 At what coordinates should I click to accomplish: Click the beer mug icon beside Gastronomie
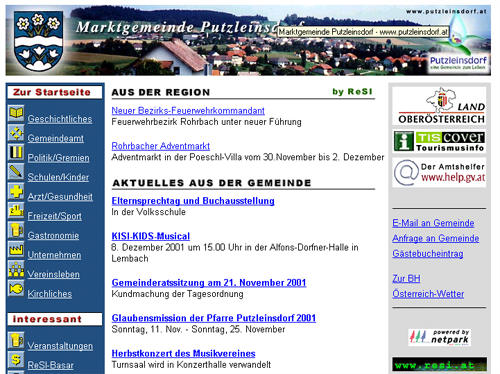16,230
